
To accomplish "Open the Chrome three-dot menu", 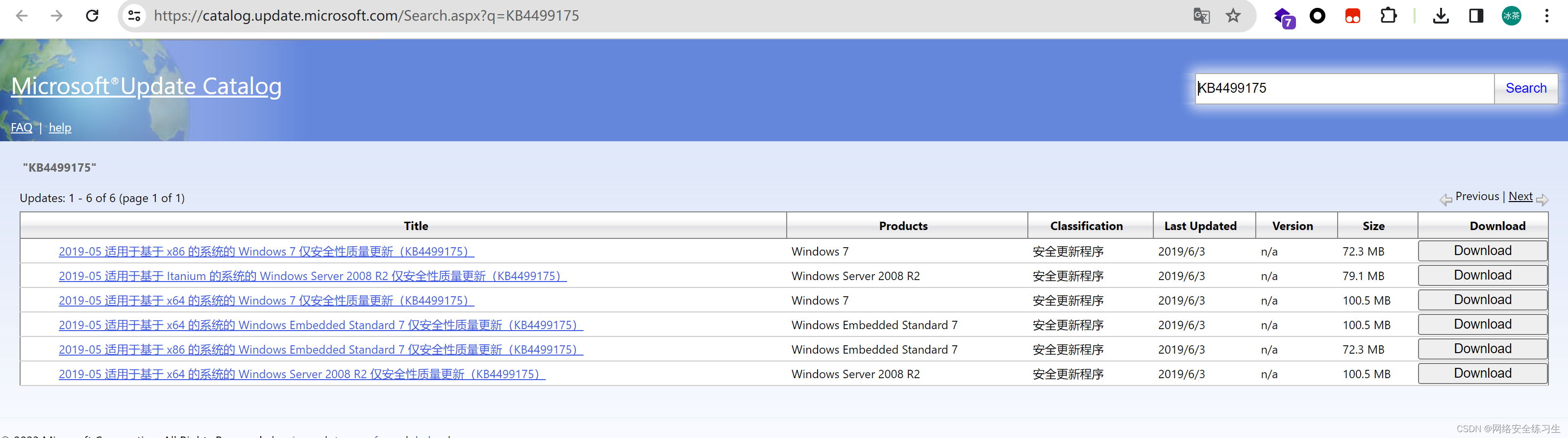I will tap(1547, 16).
